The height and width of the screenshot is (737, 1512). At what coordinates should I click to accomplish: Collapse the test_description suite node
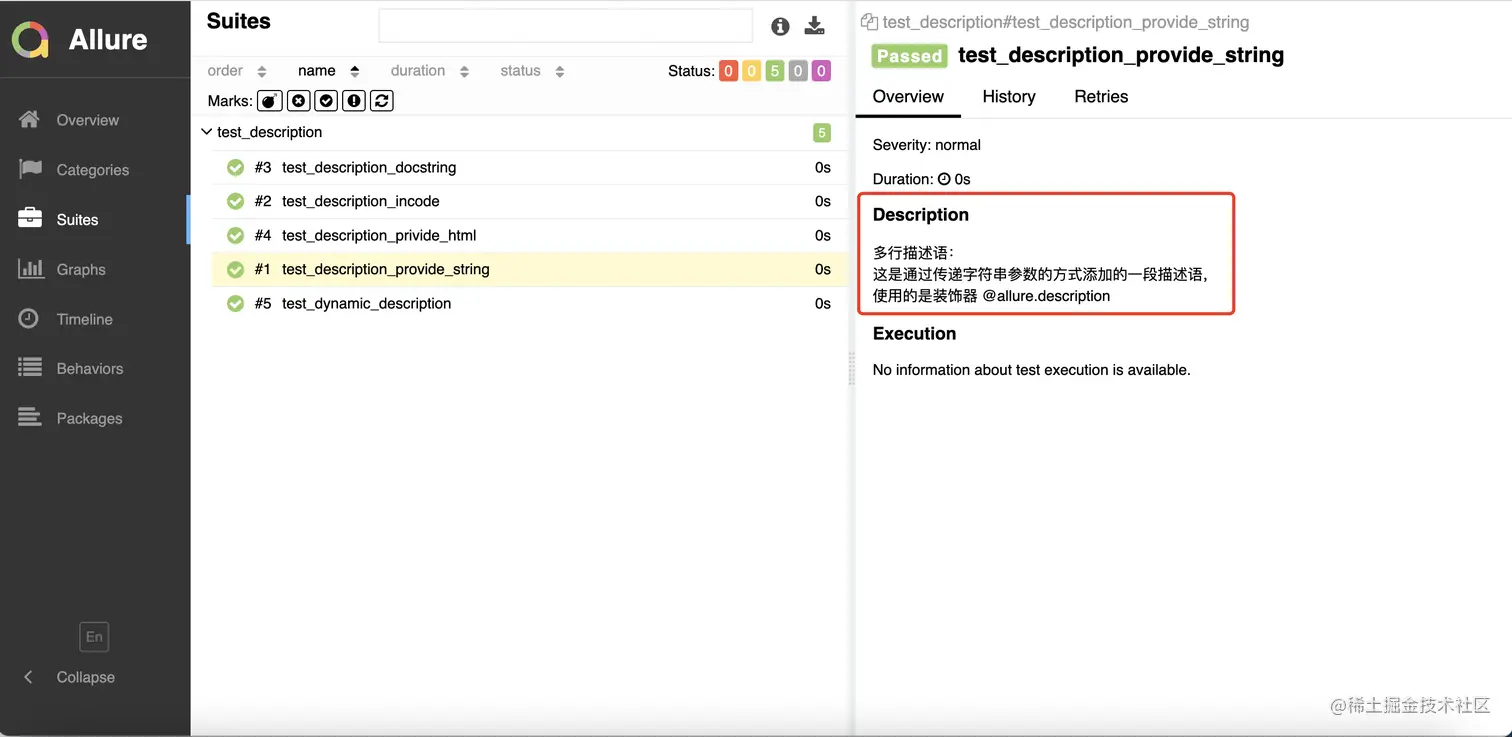(x=206, y=132)
